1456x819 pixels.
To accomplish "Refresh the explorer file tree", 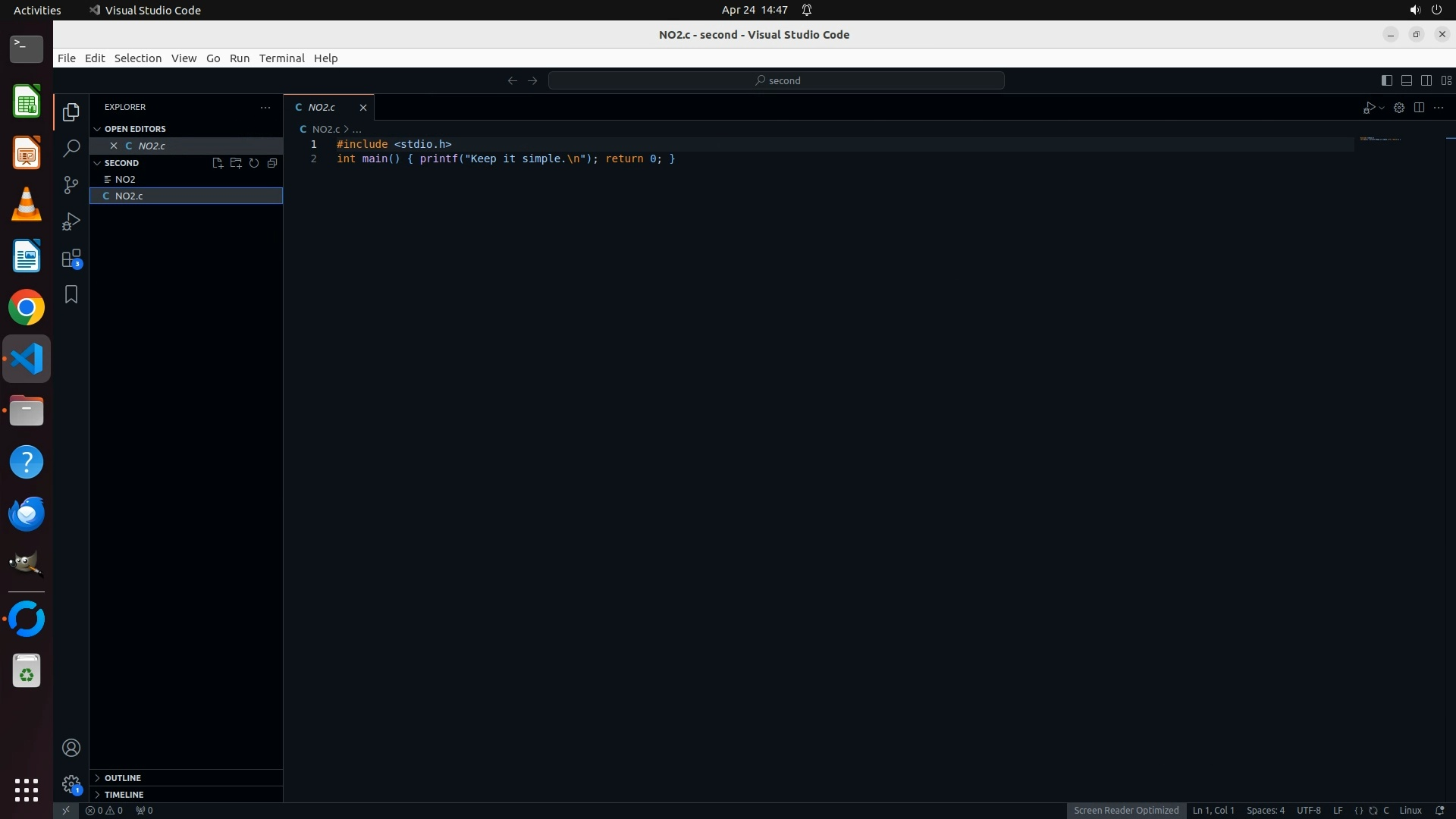I will pyautogui.click(x=254, y=163).
